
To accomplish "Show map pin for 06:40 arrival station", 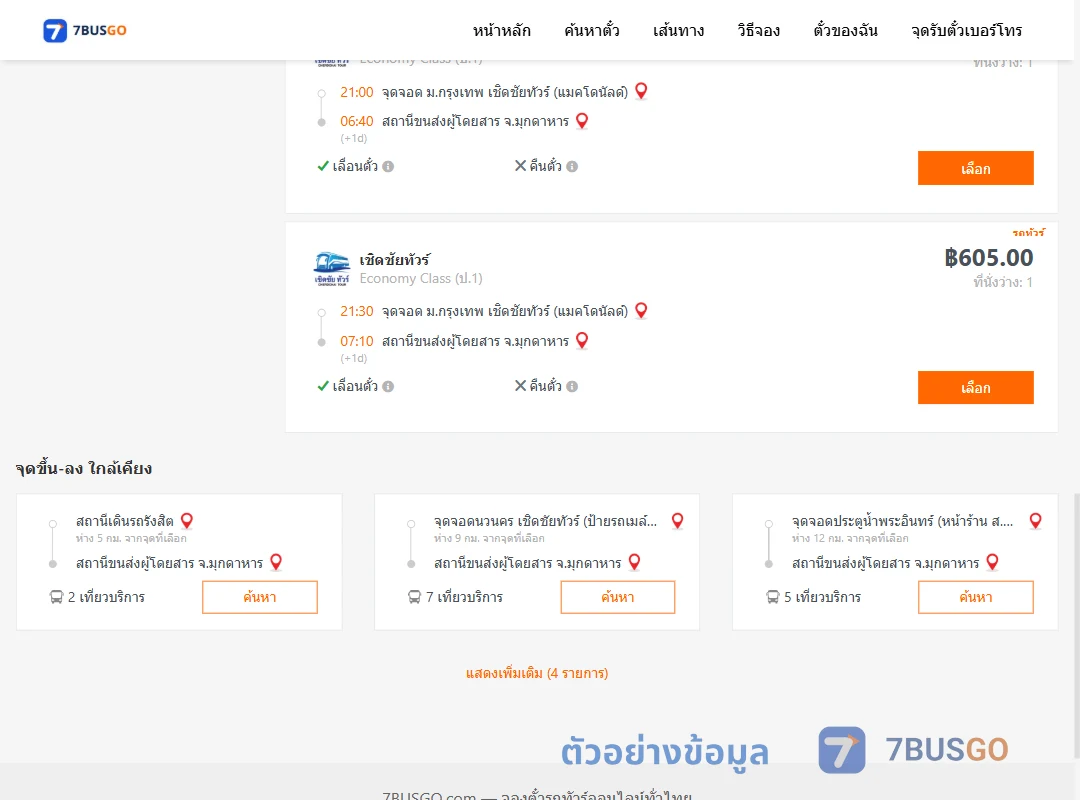I will click(x=582, y=121).
